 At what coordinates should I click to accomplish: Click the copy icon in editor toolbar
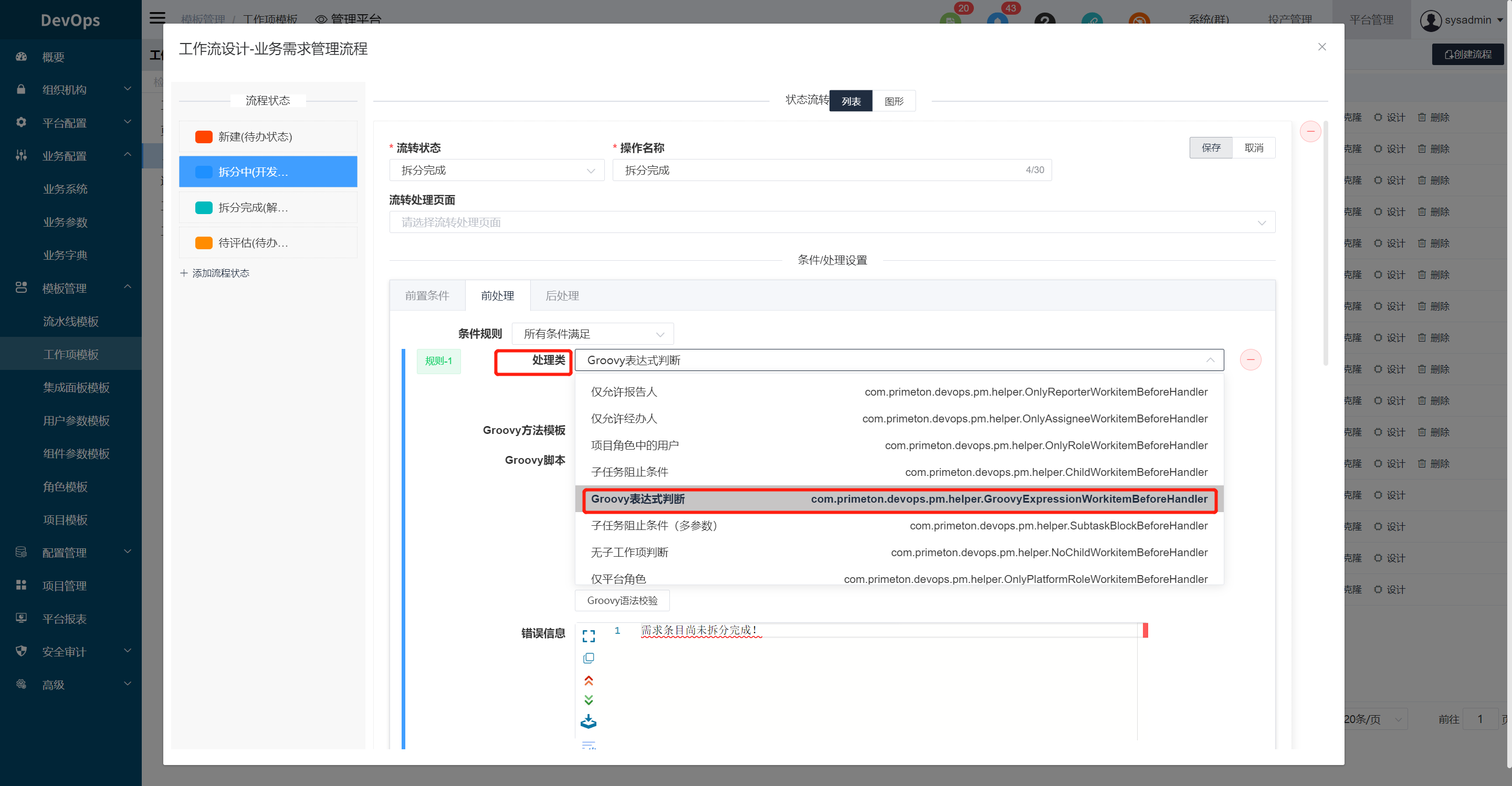pyautogui.click(x=588, y=658)
